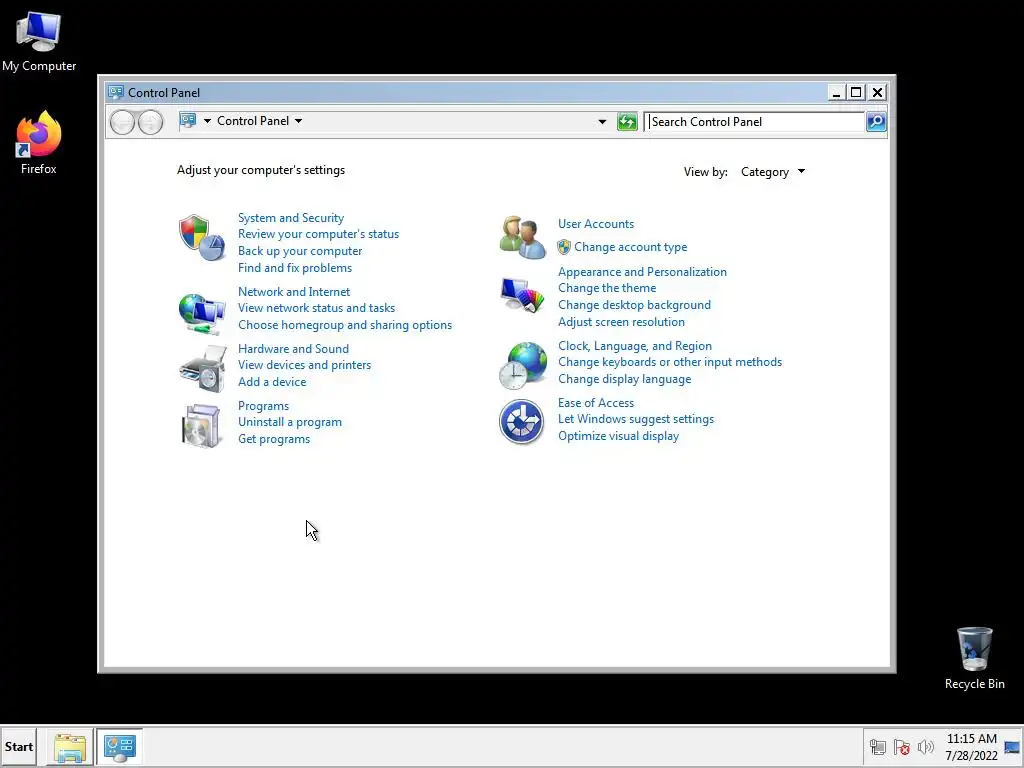Open the My Computer desktop icon

pos(39,41)
